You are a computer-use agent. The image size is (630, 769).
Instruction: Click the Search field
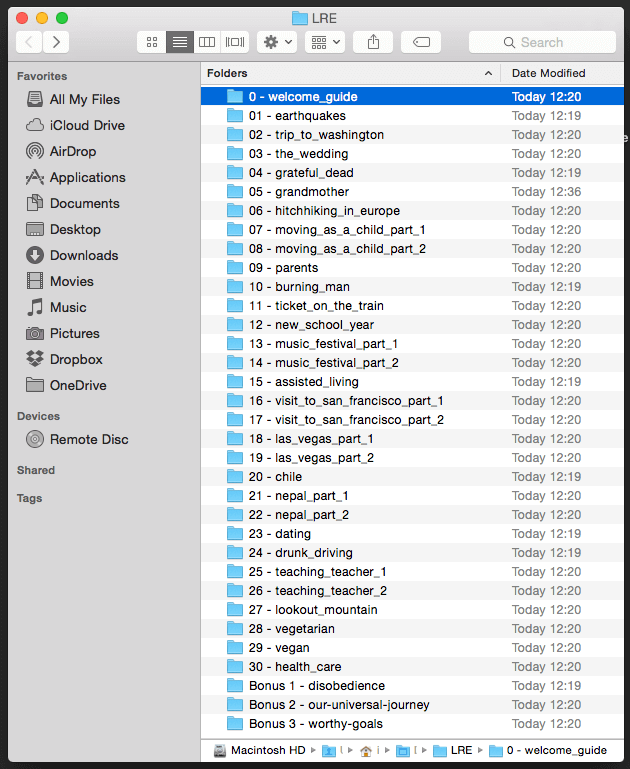(542, 42)
